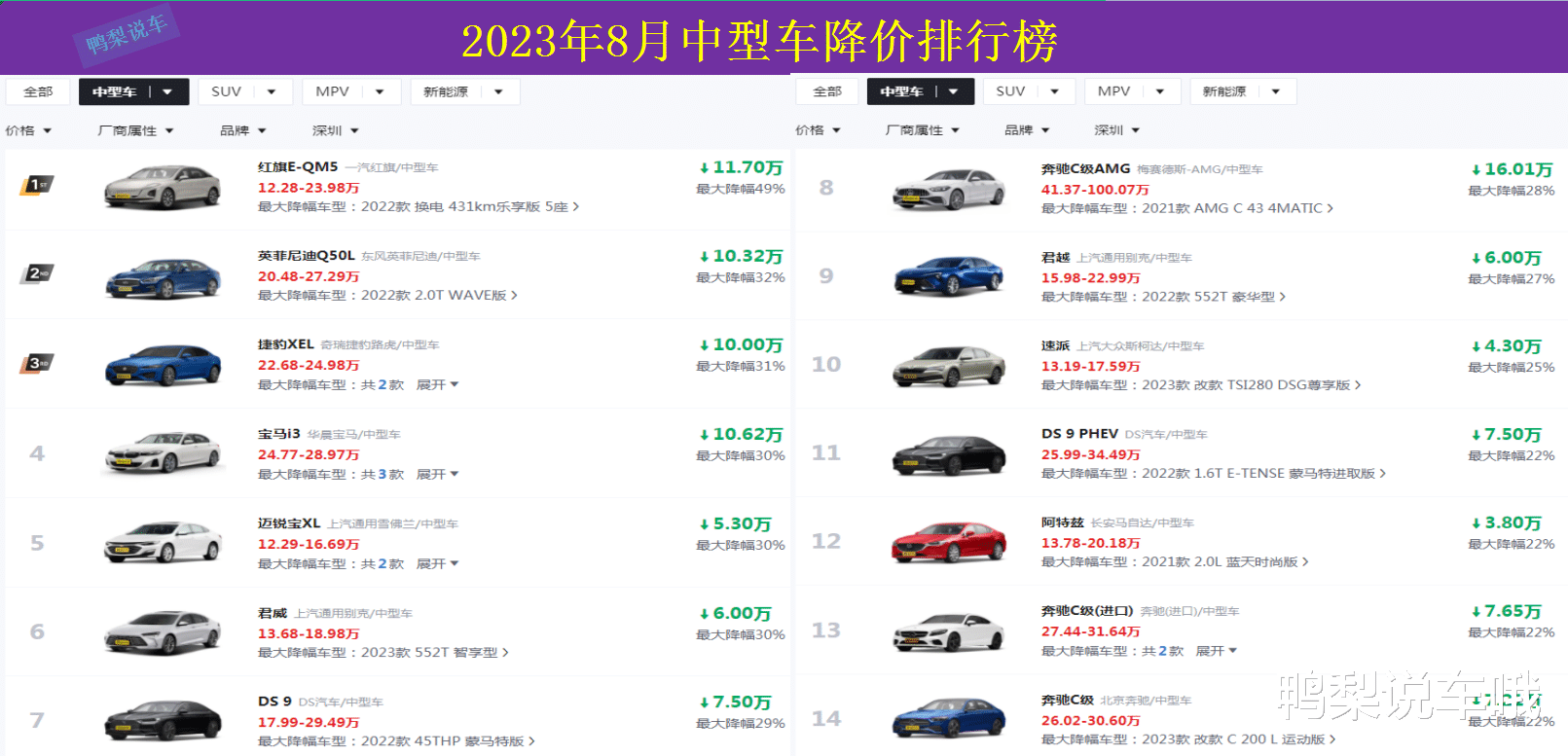Open the 阿特兹 red car image
1568x756 pixels.
949,543
